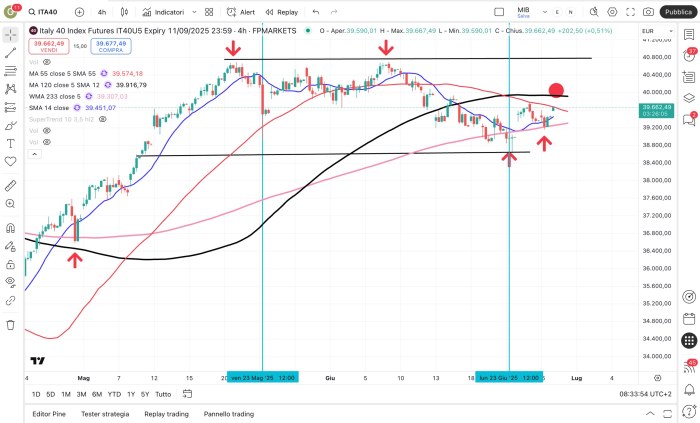
Task: Select the crosshair cursor tool
Action: click(11, 33)
